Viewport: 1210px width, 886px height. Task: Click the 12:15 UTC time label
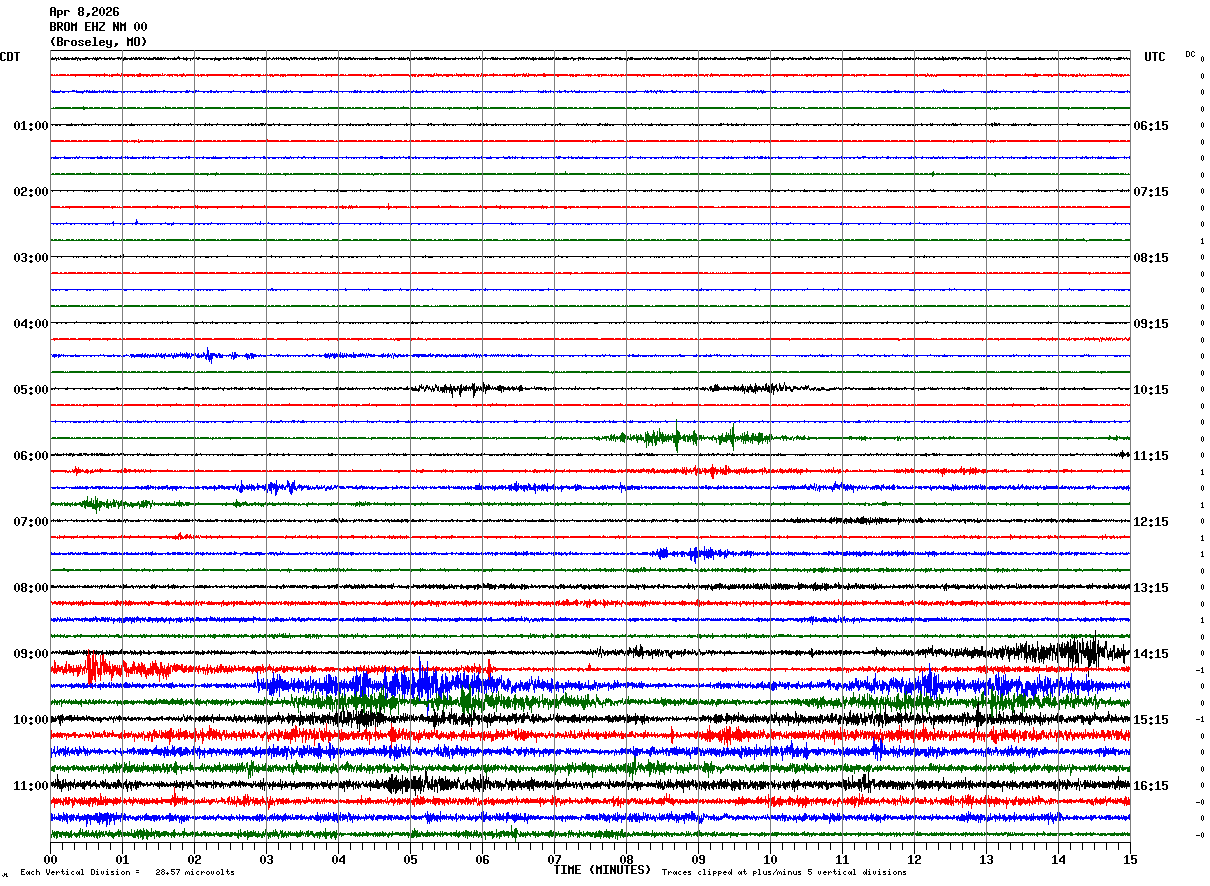(x=1151, y=522)
